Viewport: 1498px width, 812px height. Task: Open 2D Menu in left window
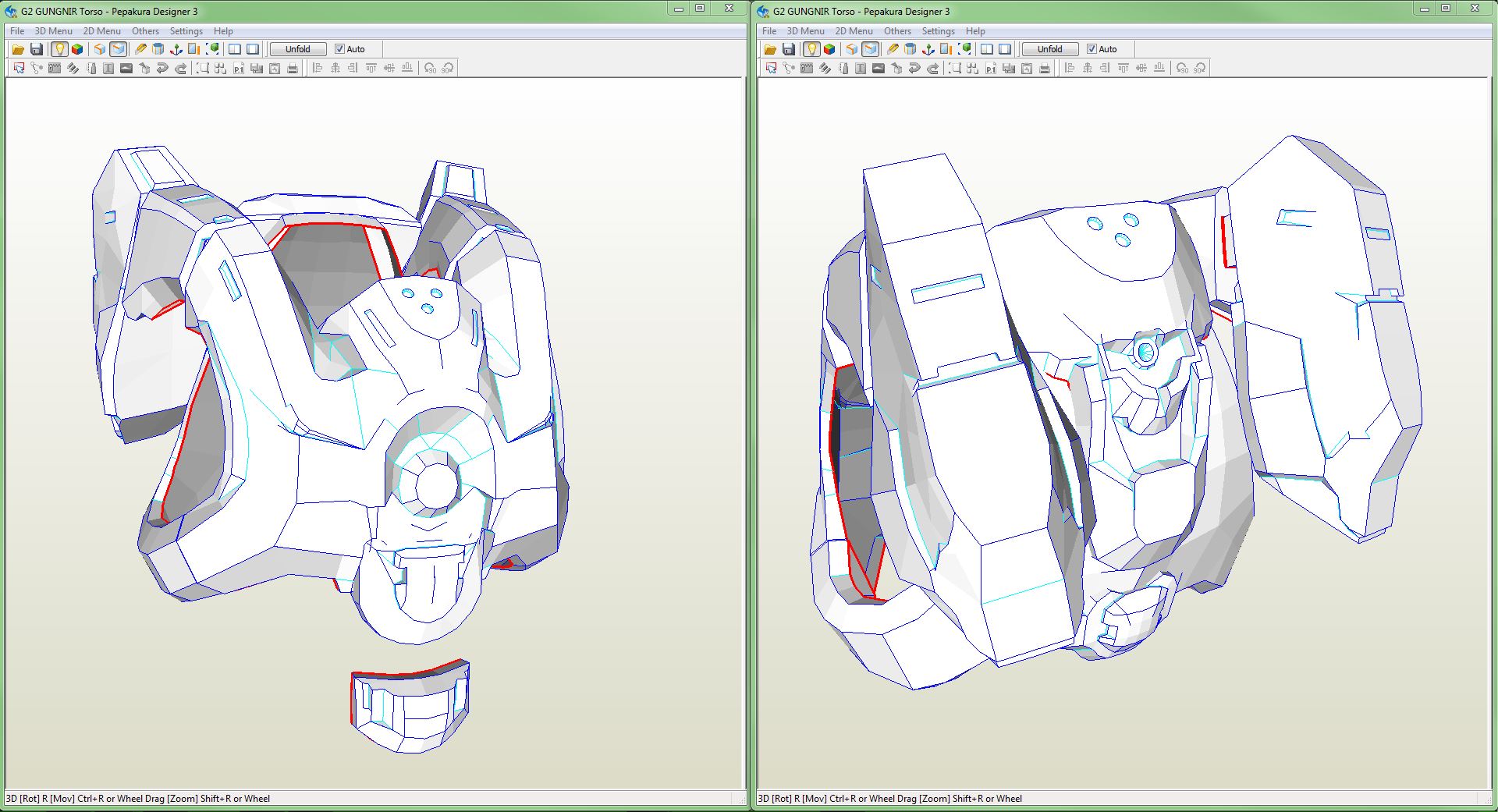click(102, 31)
